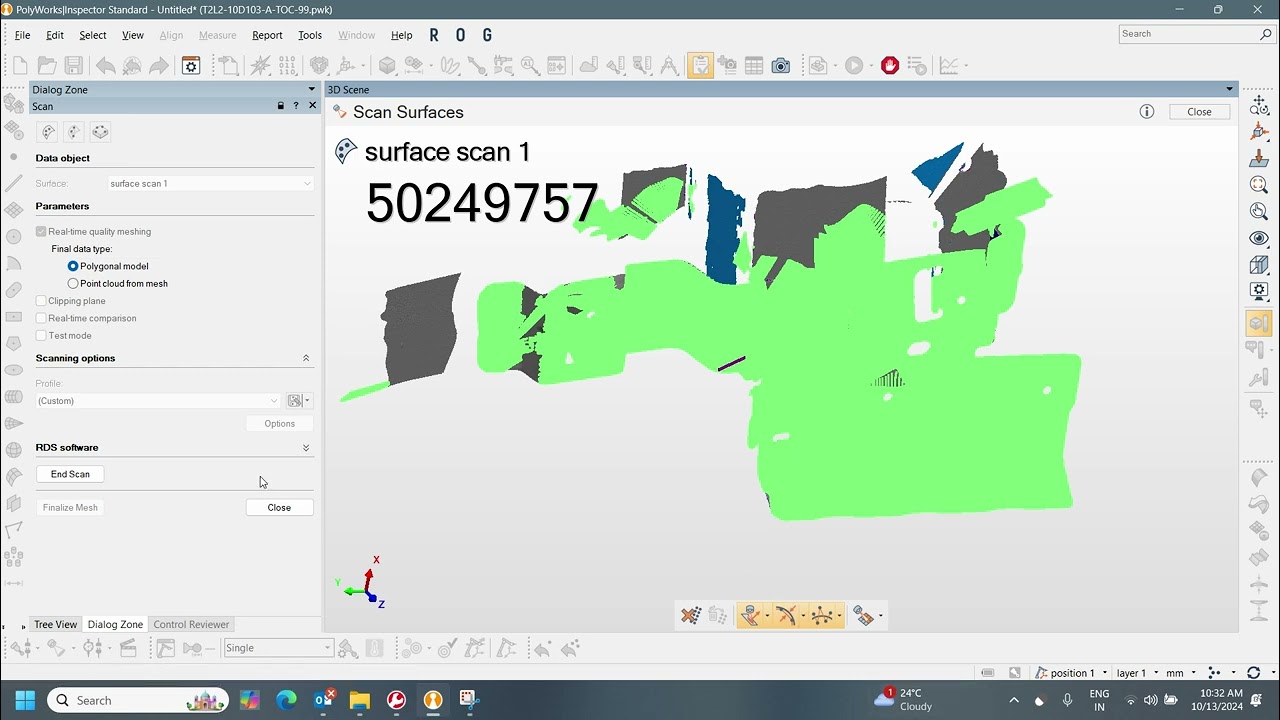
Task: Click the XYZ axis triad in 3D scene
Action: point(362,584)
